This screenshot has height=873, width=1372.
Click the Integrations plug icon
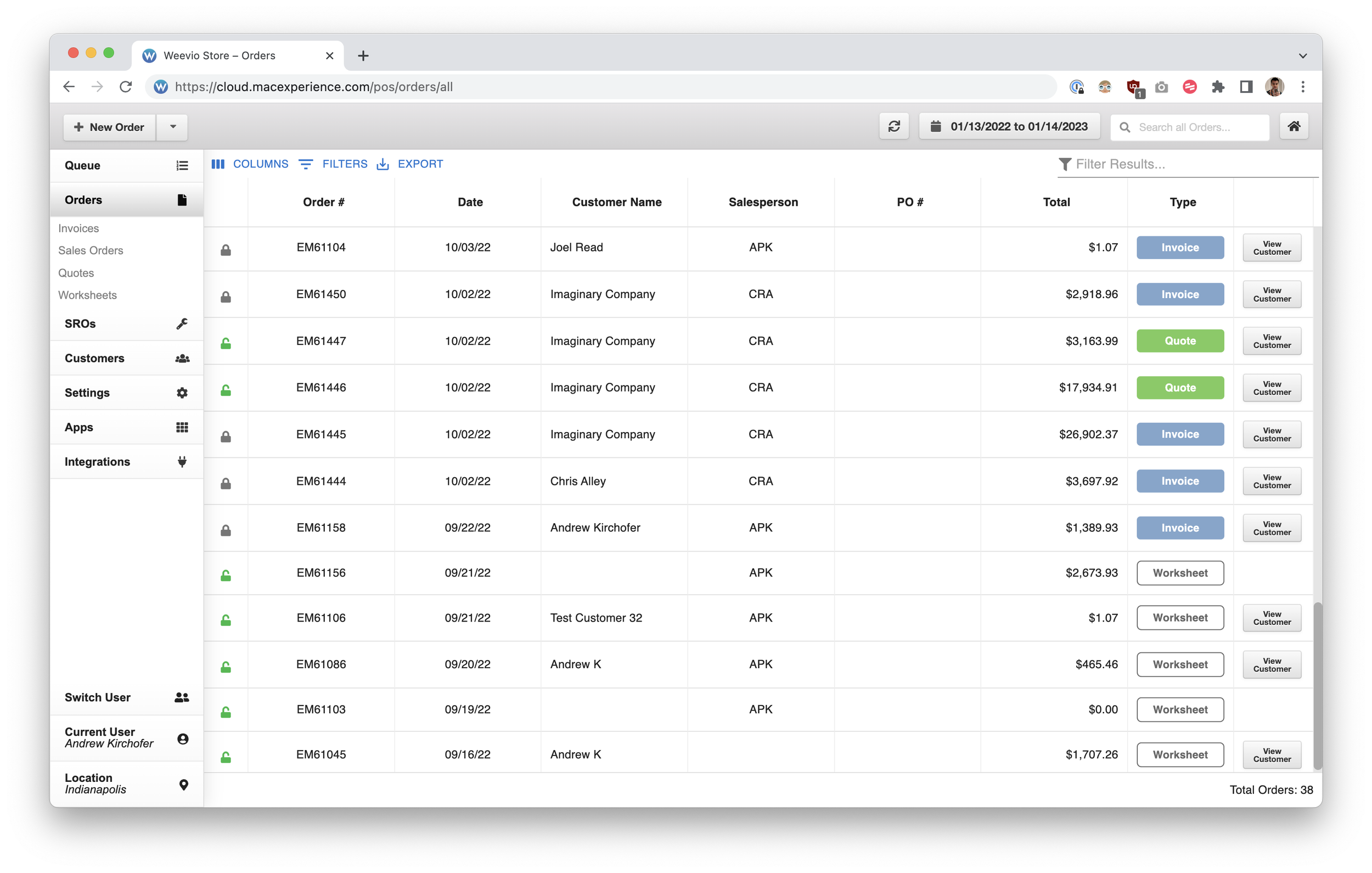coord(182,462)
